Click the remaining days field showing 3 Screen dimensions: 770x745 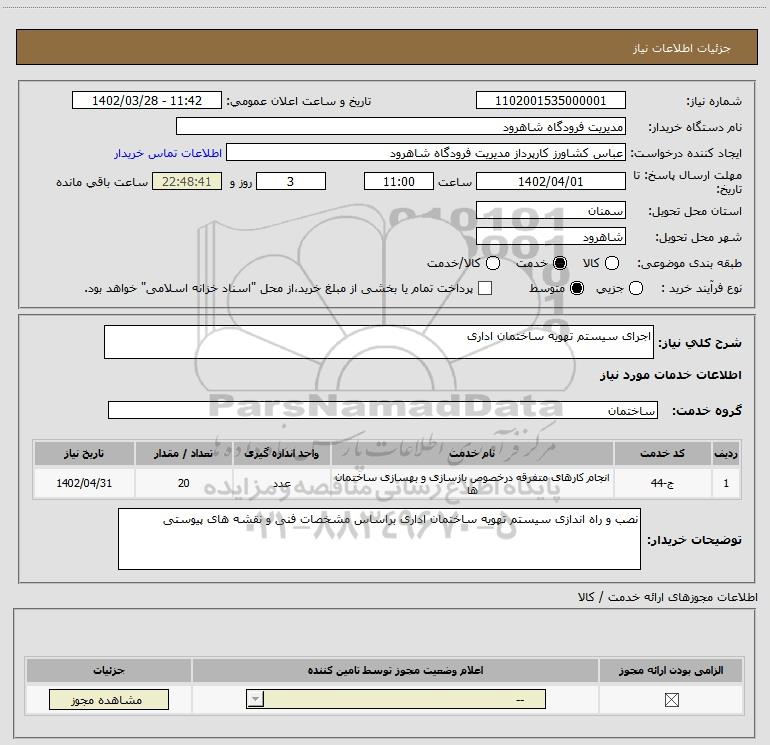coord(291,181)
